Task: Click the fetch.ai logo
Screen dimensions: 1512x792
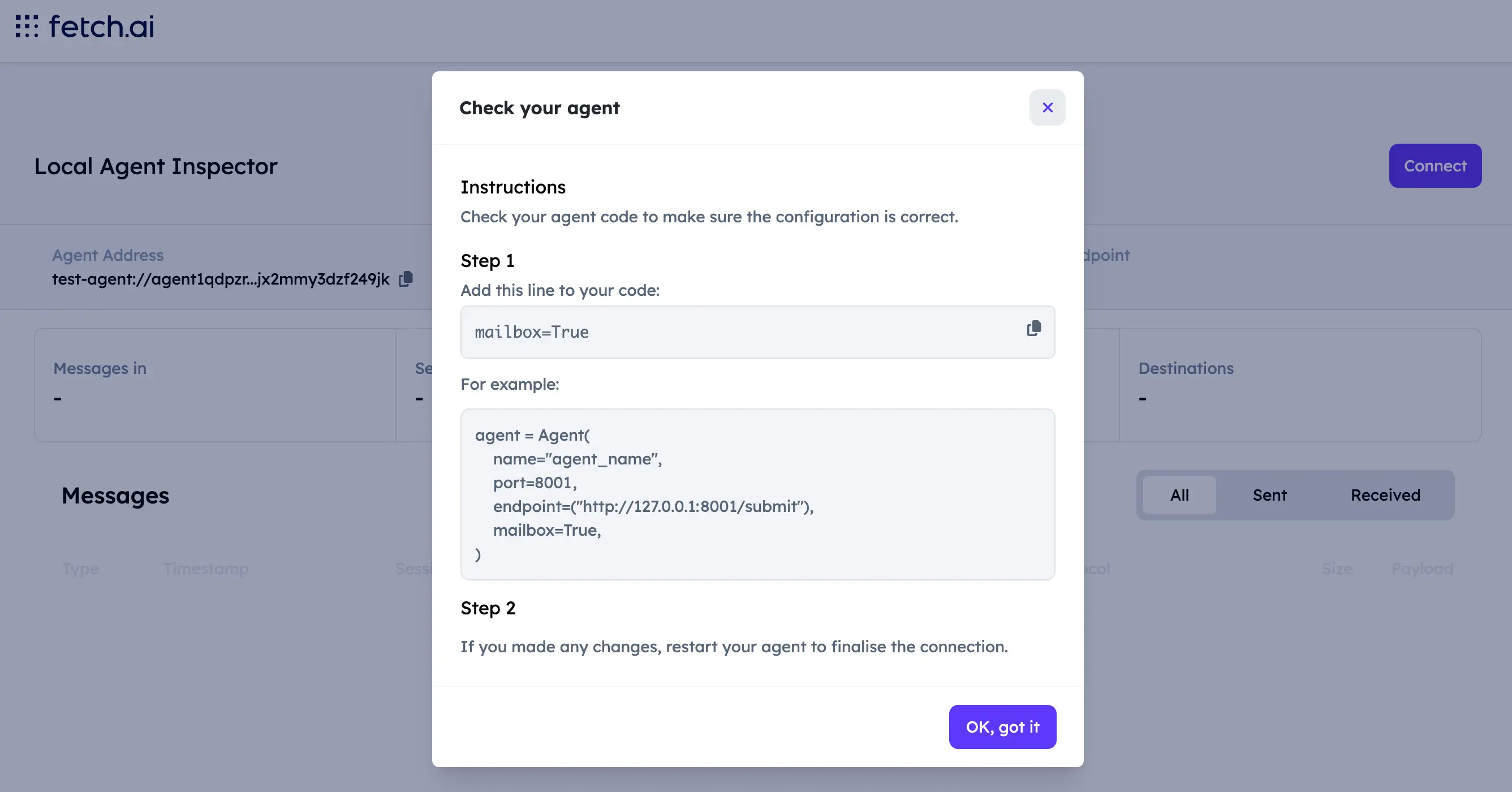Action: coord(84,26)
